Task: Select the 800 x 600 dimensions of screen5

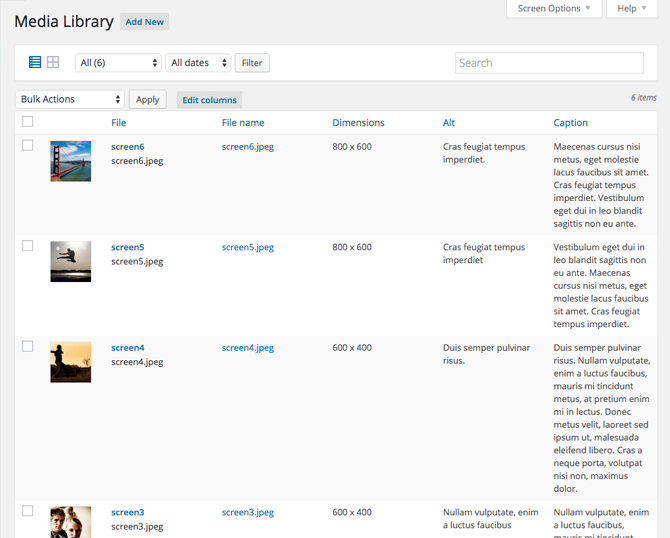Action: pyautogui.click(x=352, y=247)
